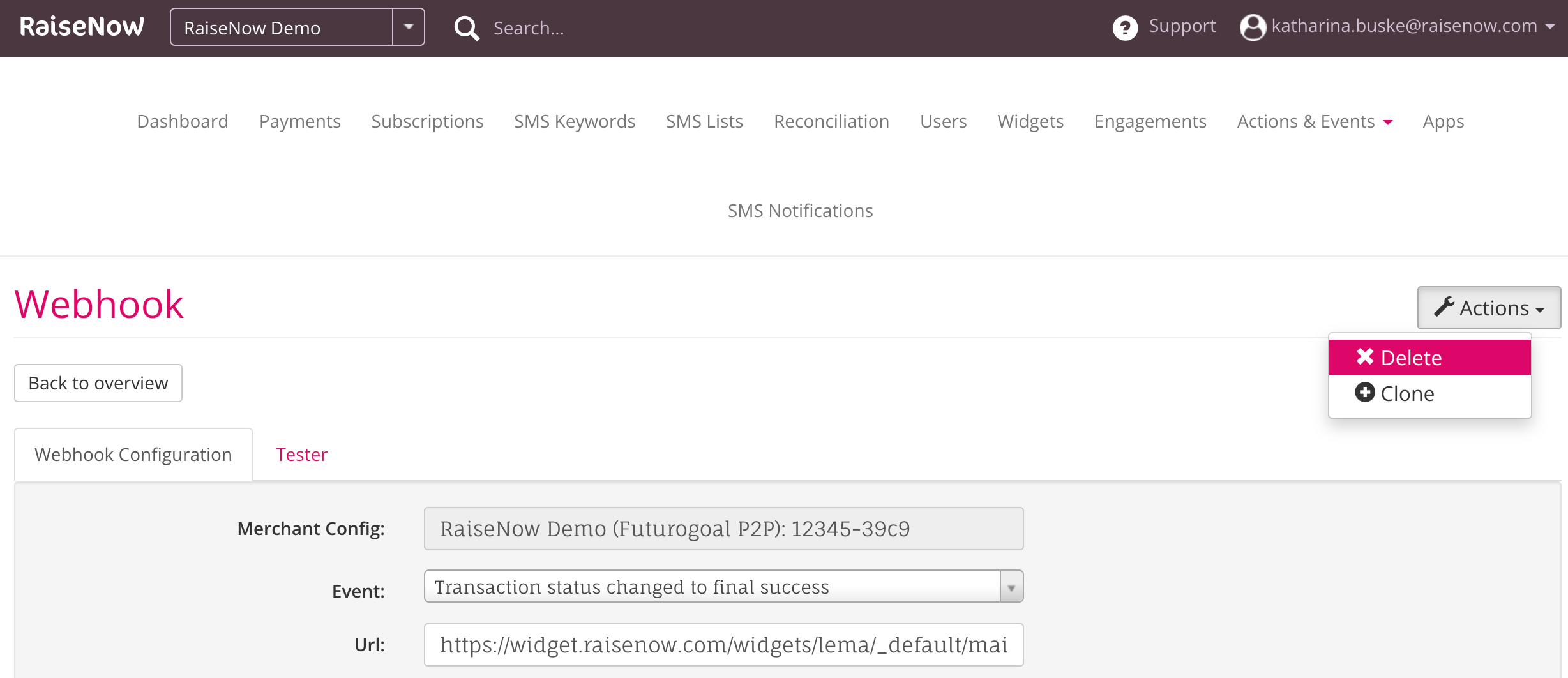The width and height of the screenshot is (1568, 678).
Task: Click the Support question mark icon
Action: click(x=1125, y=27)
